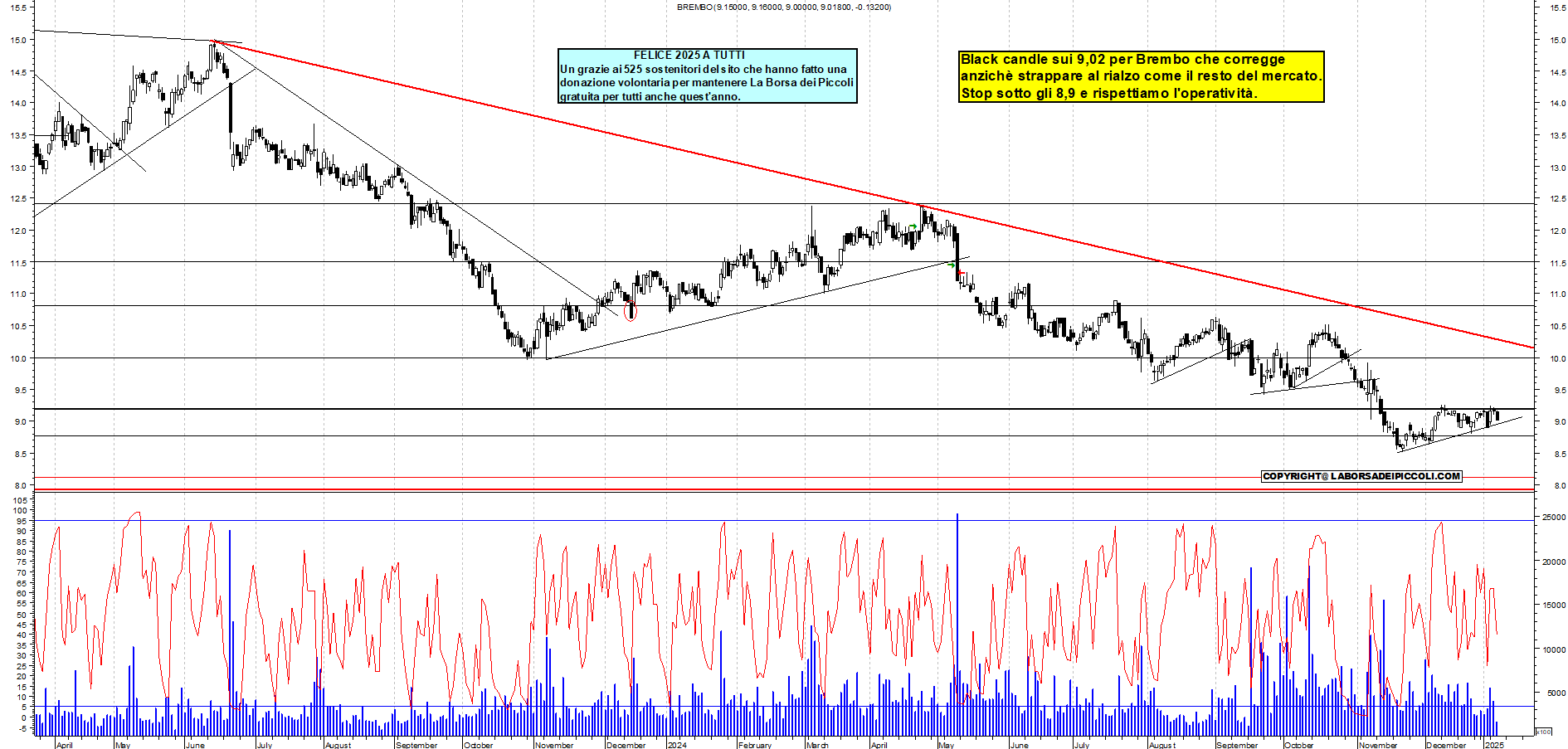Screen dimensions: 1568x749
Task: Click the '95' oscillator axis label
Action: point(22,521)
